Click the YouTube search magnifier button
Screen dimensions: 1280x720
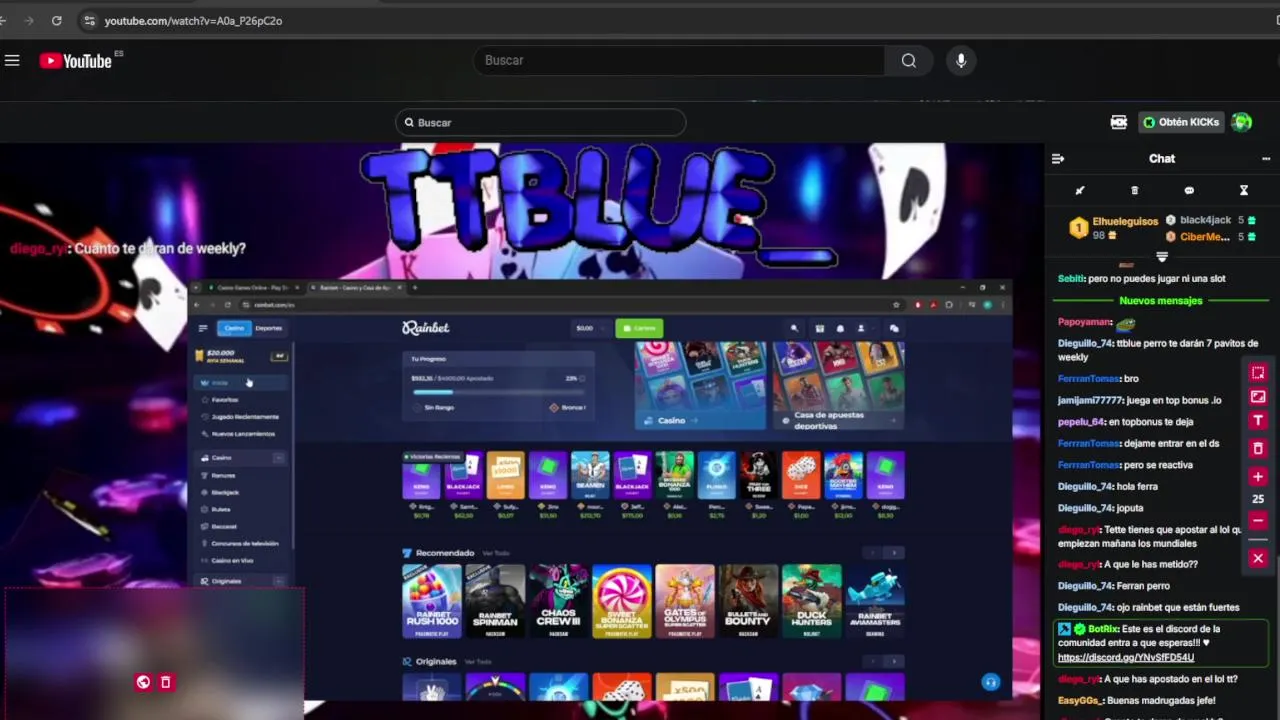point(908,61)
